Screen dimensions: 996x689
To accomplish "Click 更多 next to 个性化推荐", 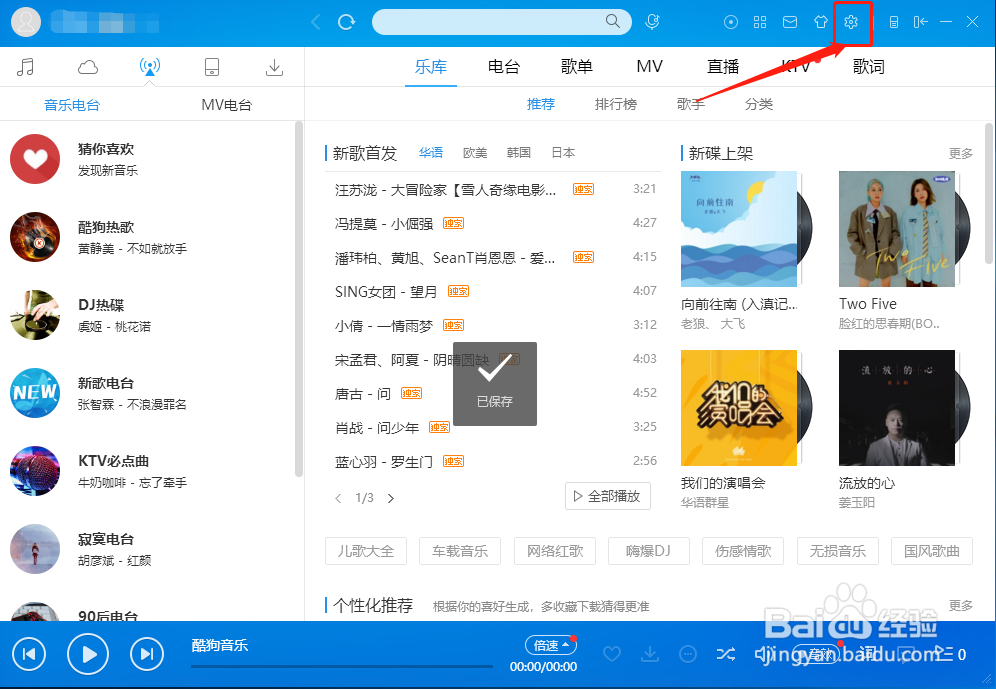I will 960,606.
